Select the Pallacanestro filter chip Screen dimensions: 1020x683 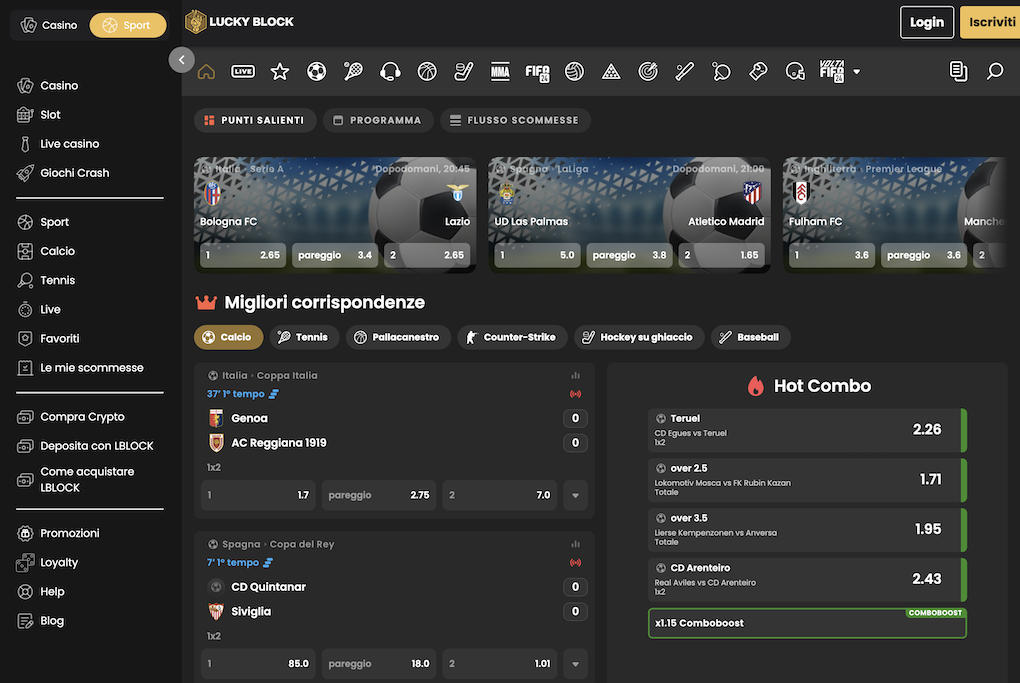tap(397, 337)
